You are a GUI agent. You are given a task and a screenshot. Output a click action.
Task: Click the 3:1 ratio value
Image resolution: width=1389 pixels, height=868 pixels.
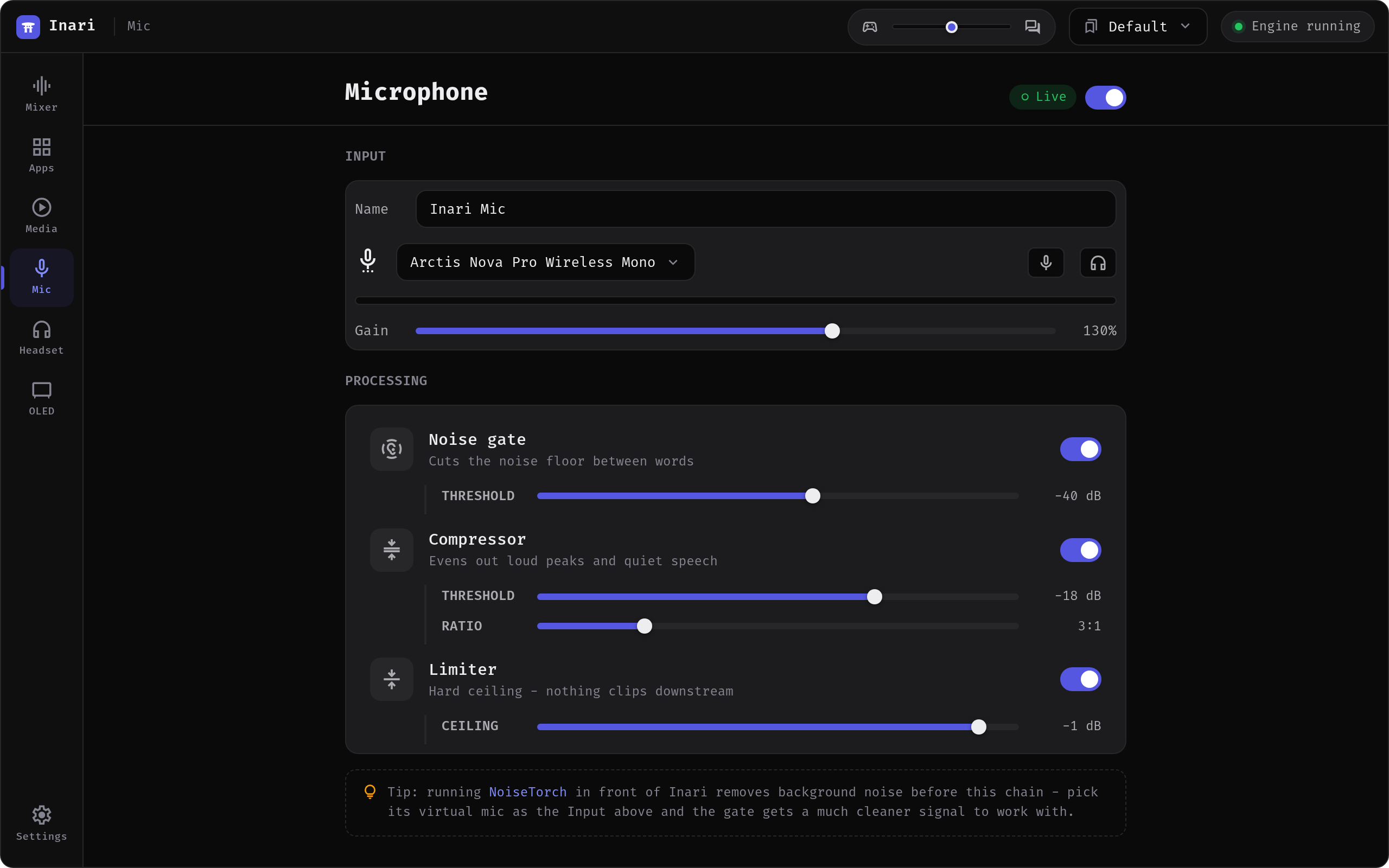click(x=1089, y=626)
